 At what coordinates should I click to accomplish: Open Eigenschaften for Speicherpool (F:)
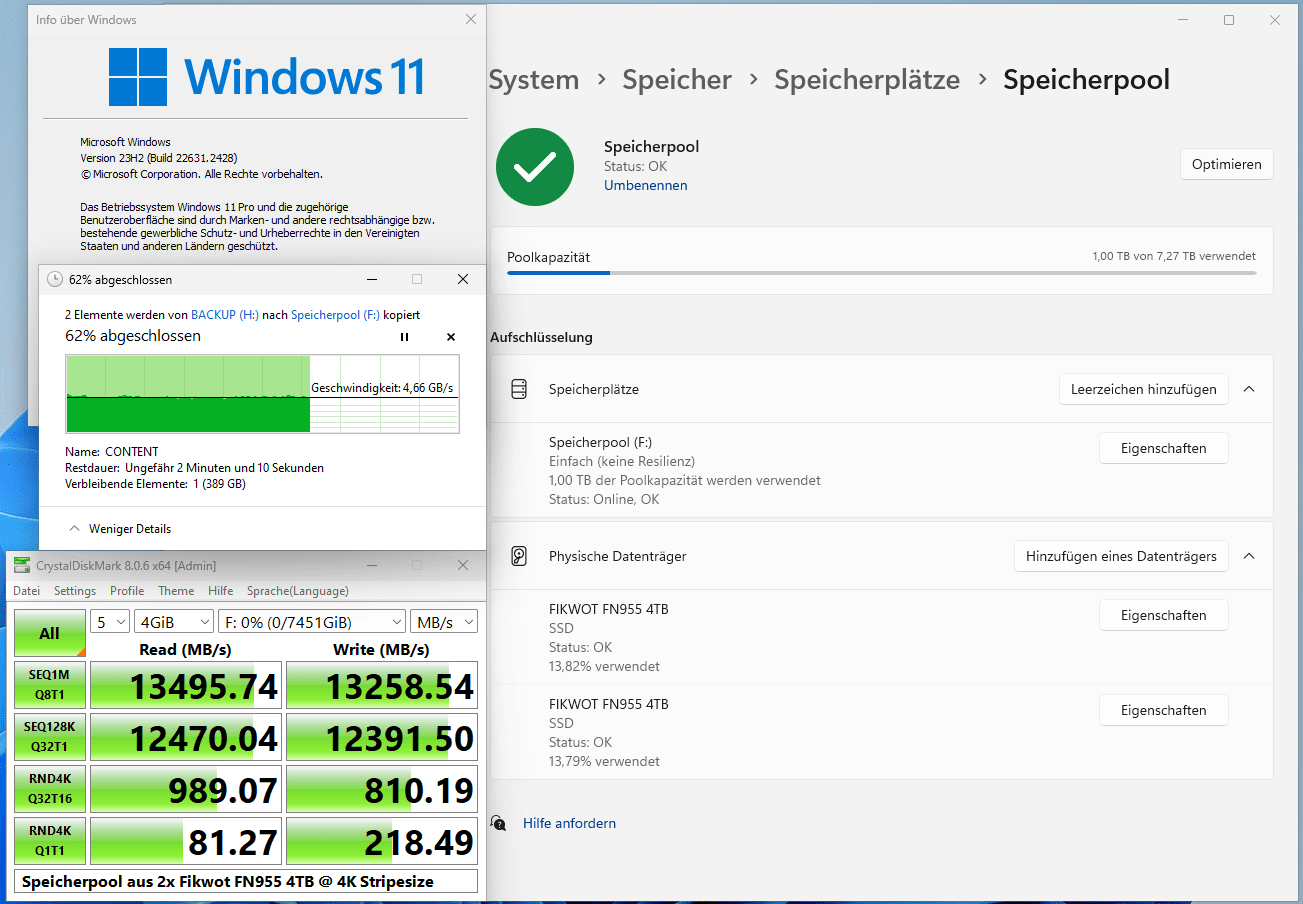coord(1163,448)
